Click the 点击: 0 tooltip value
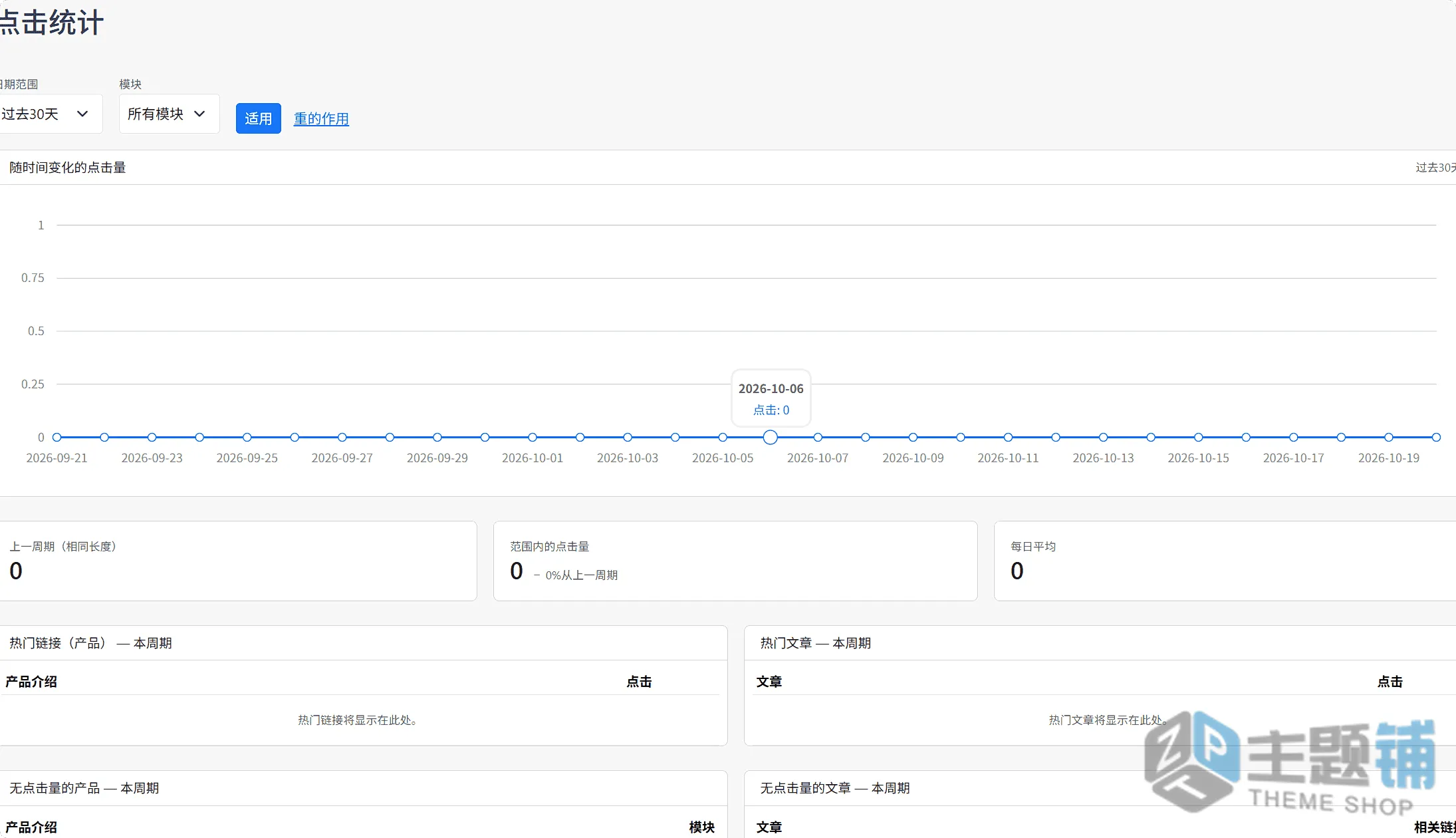 (771, 410)
